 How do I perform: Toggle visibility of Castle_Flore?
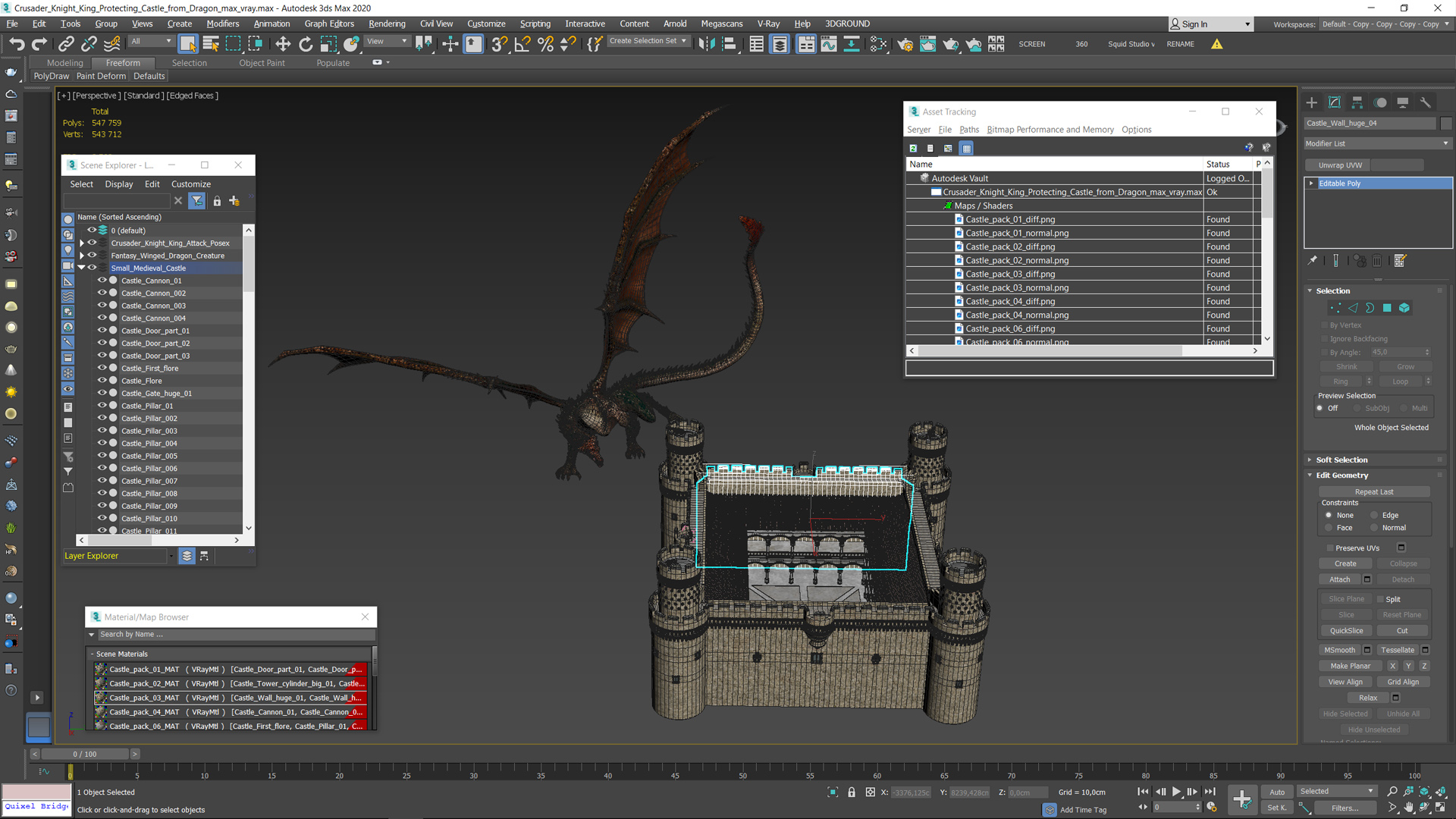point(102,381)
